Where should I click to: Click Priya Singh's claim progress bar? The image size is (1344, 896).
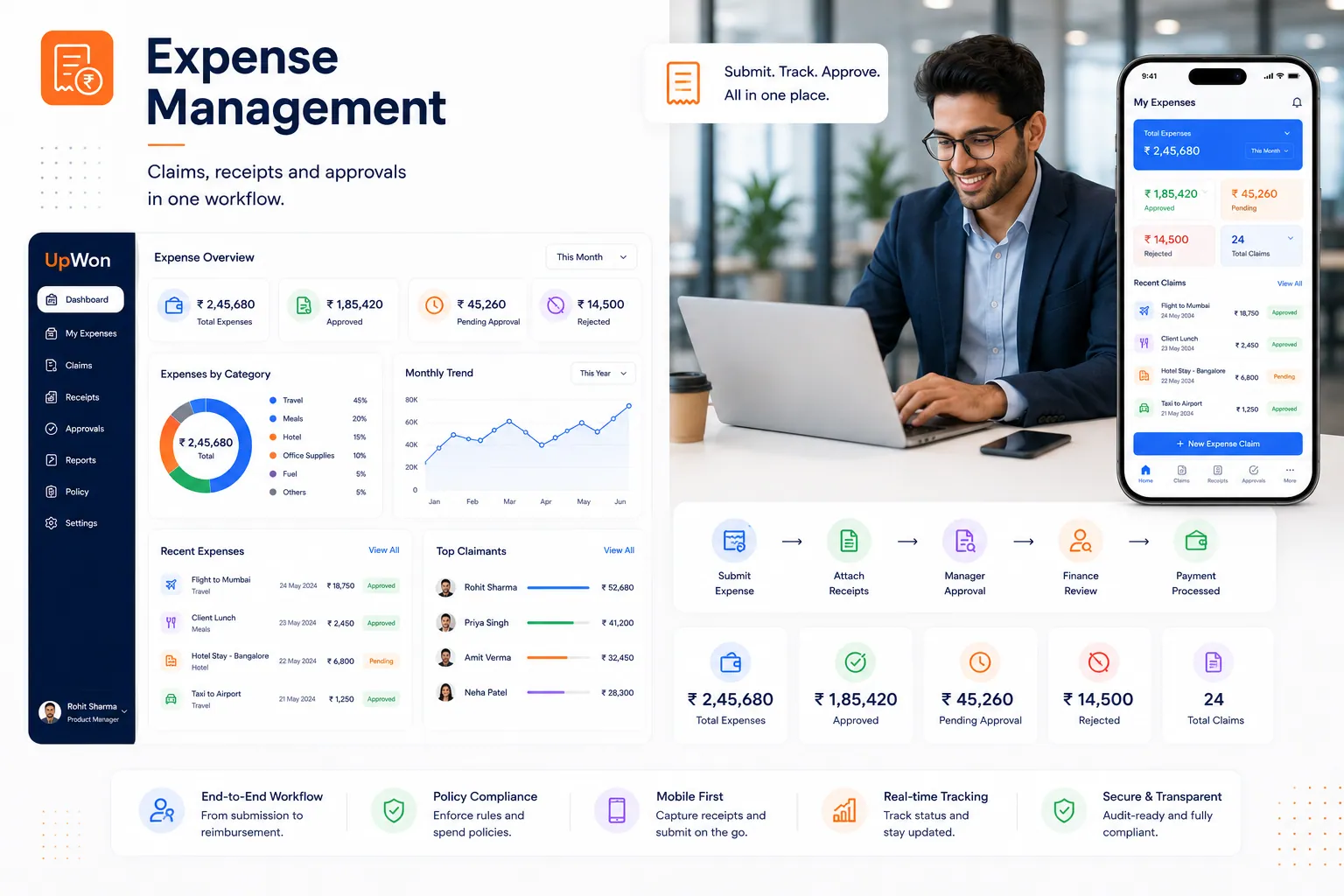coord(558,622)
